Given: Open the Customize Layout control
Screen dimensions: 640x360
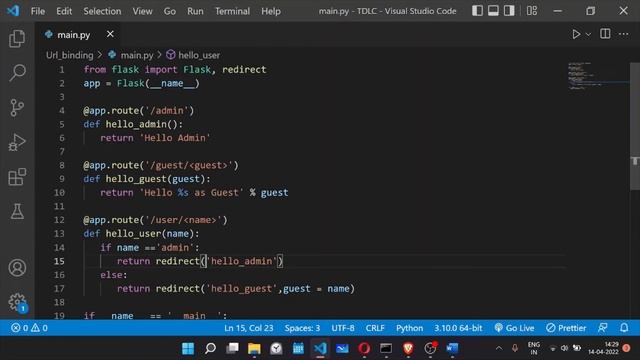Looking at the screenshot, I should point(531,11).
